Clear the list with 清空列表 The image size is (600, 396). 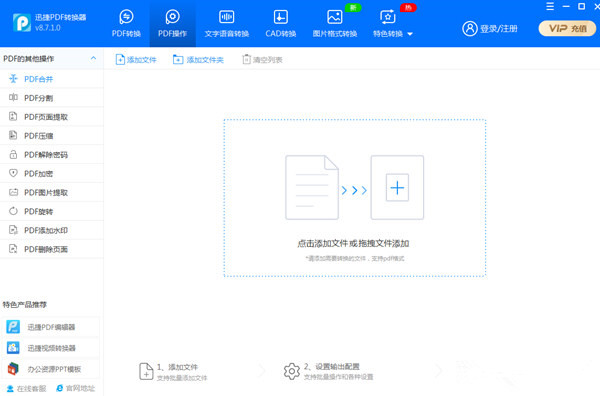click(x=262, y=60)
